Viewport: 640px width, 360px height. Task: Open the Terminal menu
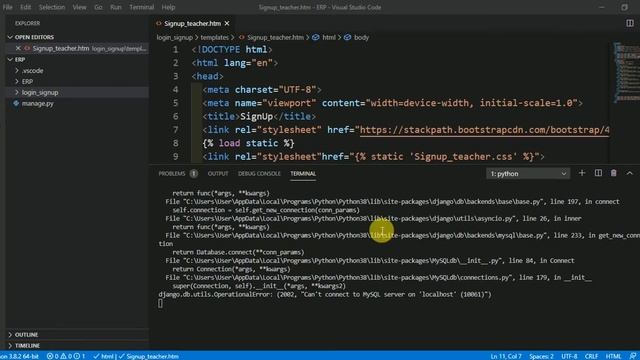click(142, 7)
